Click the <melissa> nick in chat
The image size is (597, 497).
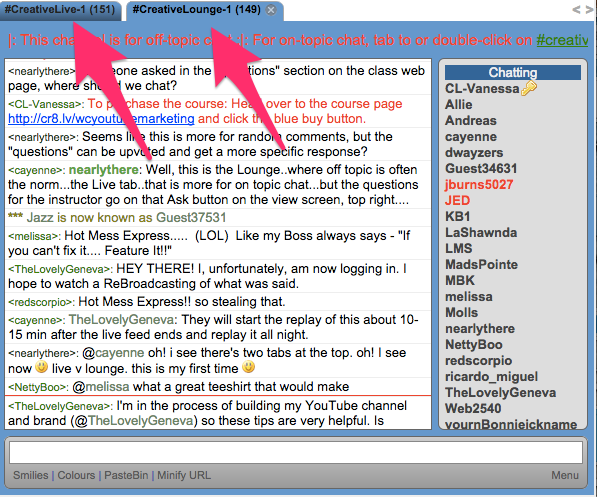point(34,237)
